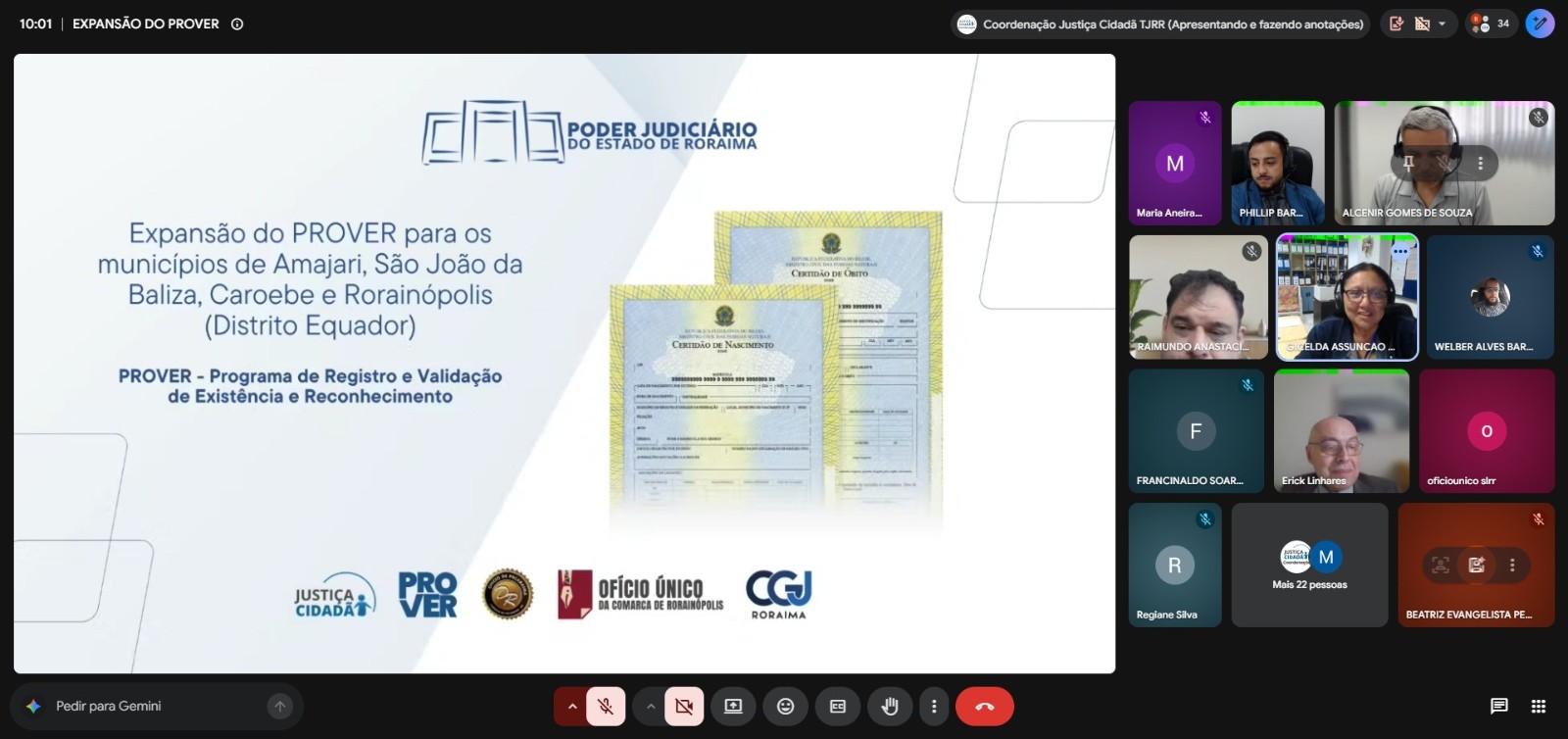Click the three-dots on GICELDA ASSUNCAO tile
This screenshot has height=739, width=1568.
1400,252
